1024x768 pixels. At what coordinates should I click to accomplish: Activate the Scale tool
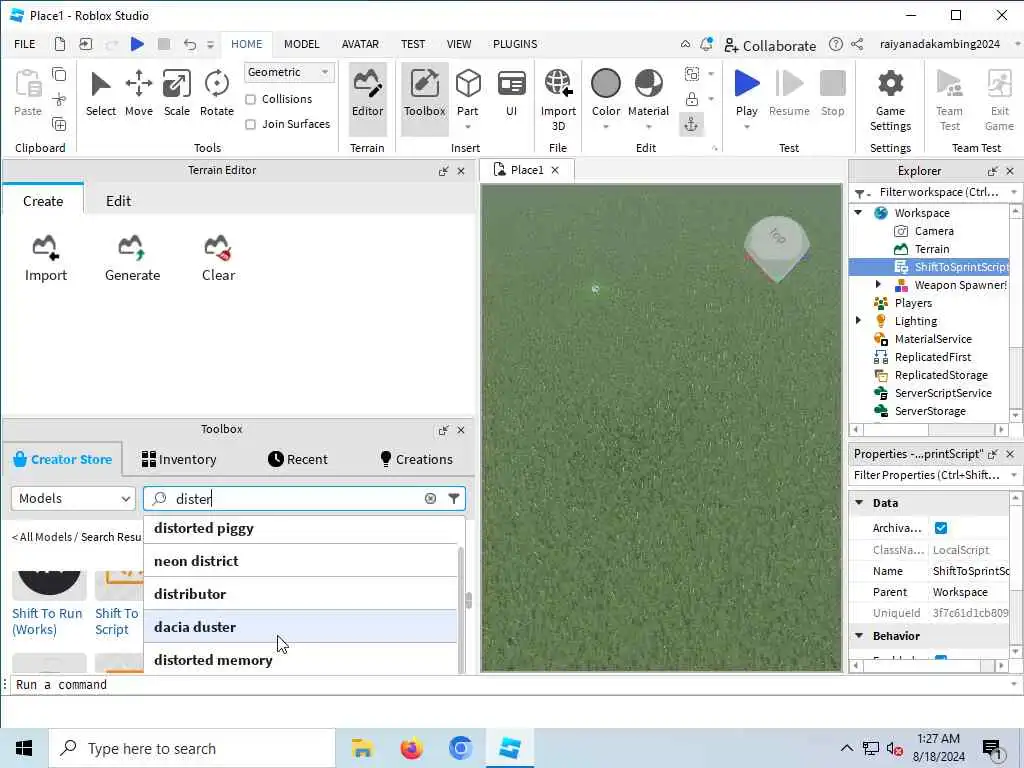pyautogui.click(x=176, y=93)
